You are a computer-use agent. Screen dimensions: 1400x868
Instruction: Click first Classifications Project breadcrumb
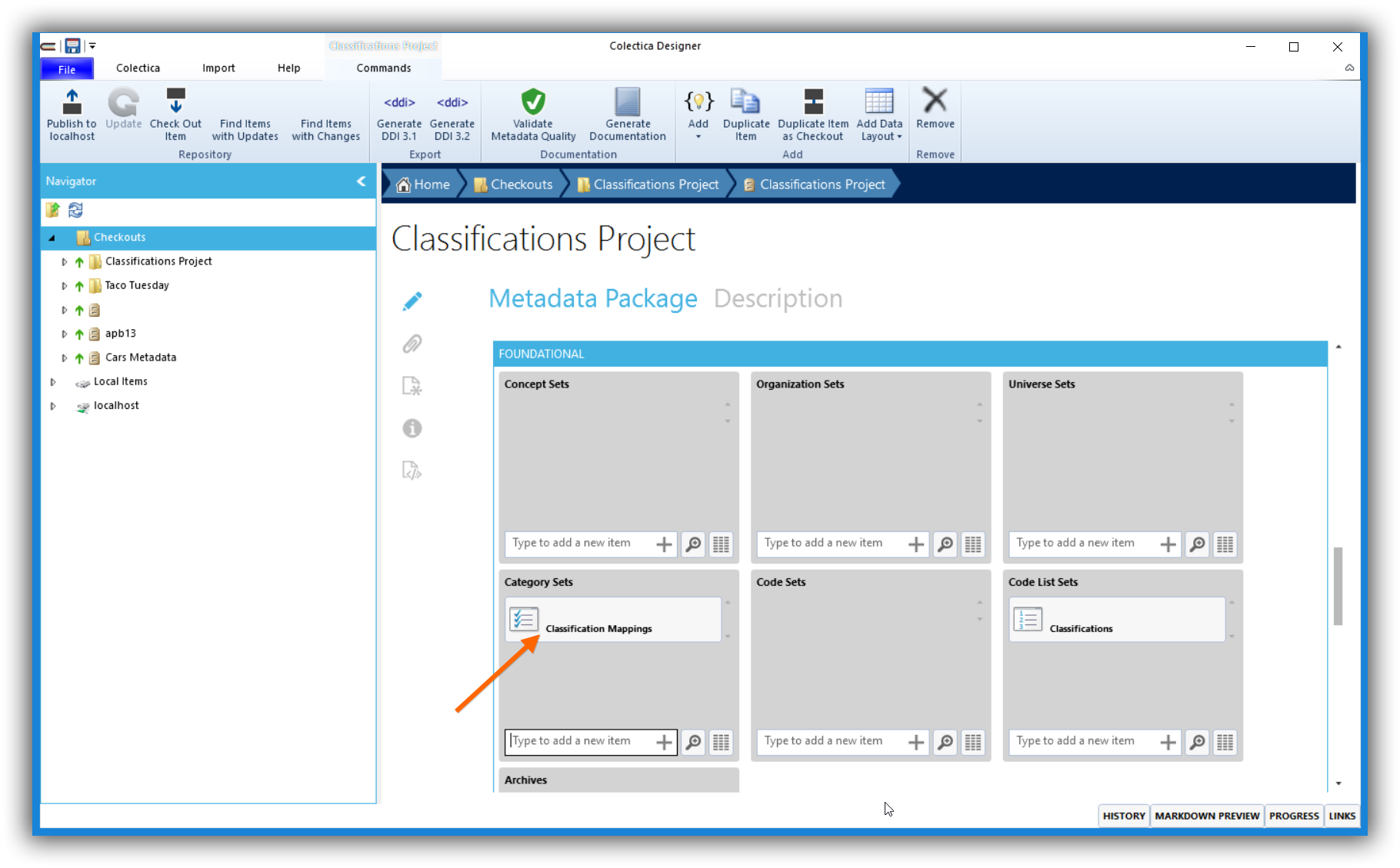click(648, 185)
